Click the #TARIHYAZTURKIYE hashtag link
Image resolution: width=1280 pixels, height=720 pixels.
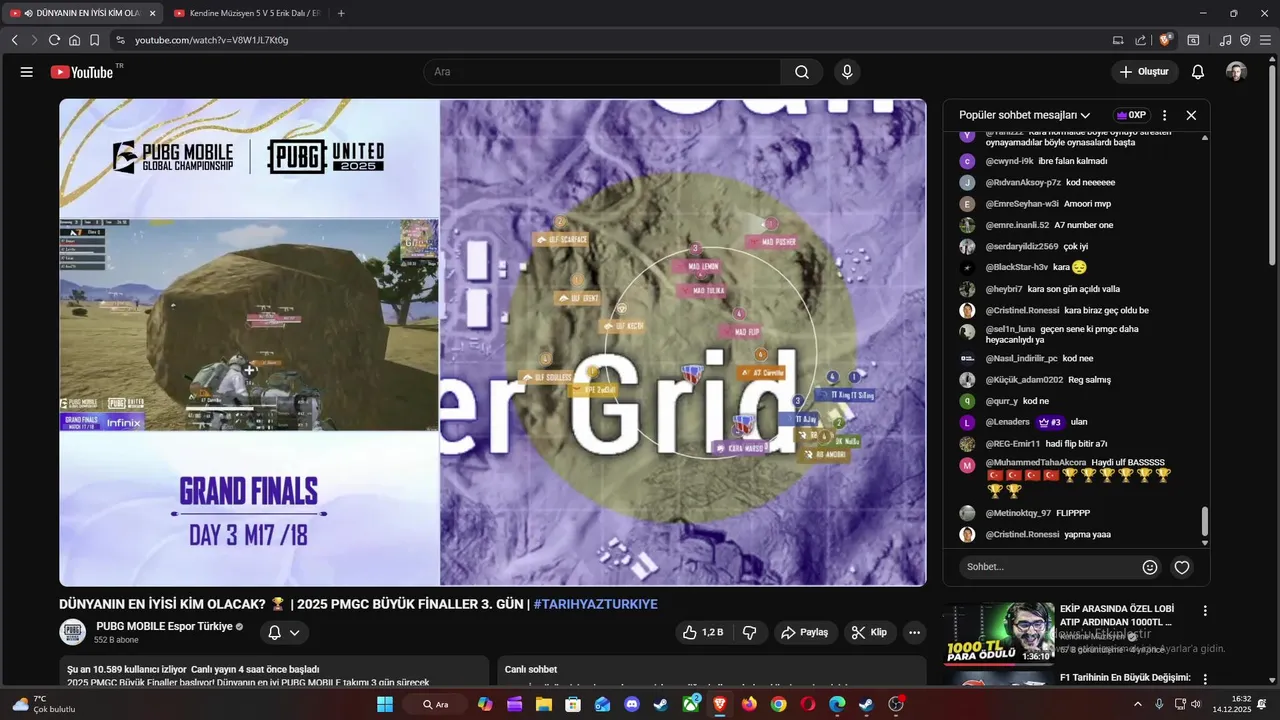tap(595, 604)
